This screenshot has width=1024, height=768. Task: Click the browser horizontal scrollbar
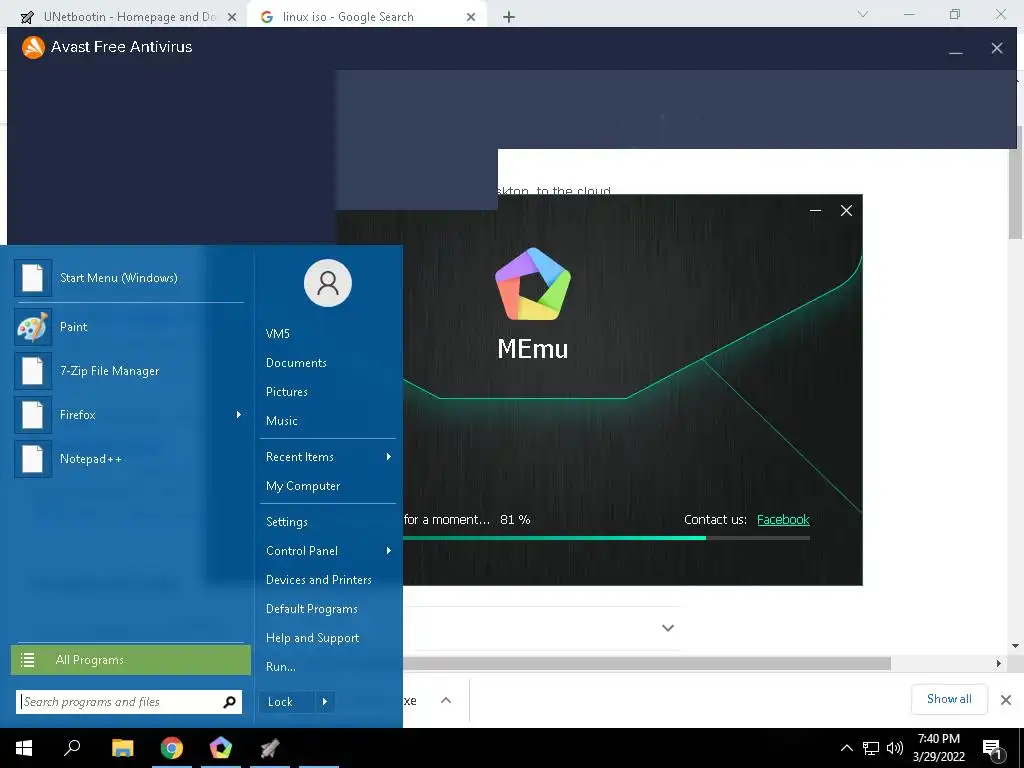647,664
